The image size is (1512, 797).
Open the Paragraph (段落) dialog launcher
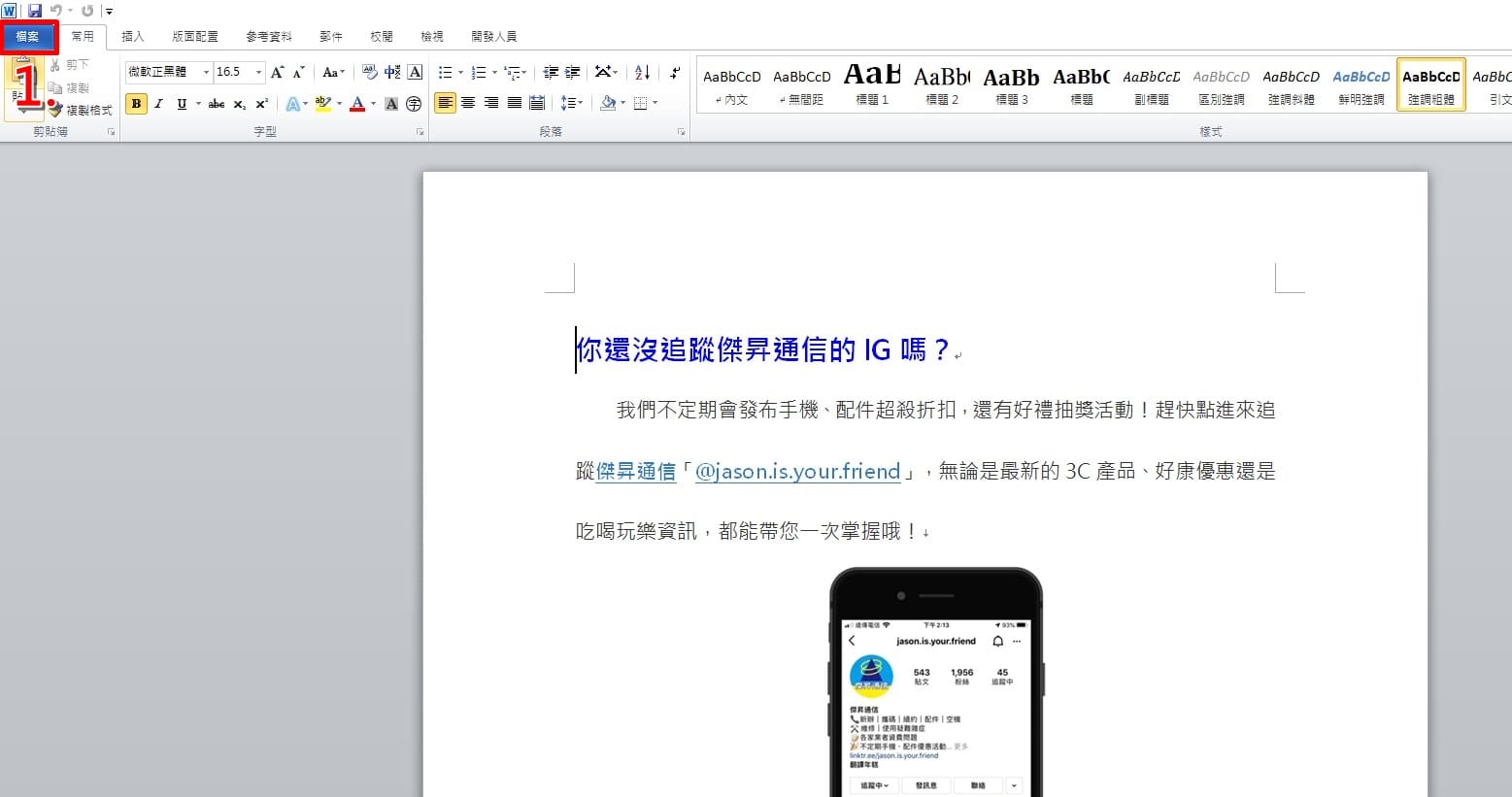(682, 132)
